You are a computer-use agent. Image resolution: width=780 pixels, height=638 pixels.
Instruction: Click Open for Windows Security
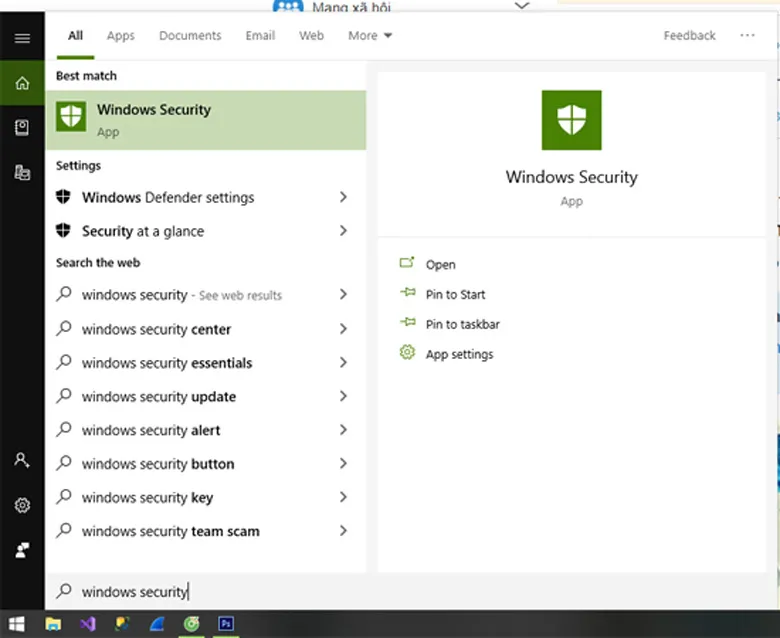(440, 265)
